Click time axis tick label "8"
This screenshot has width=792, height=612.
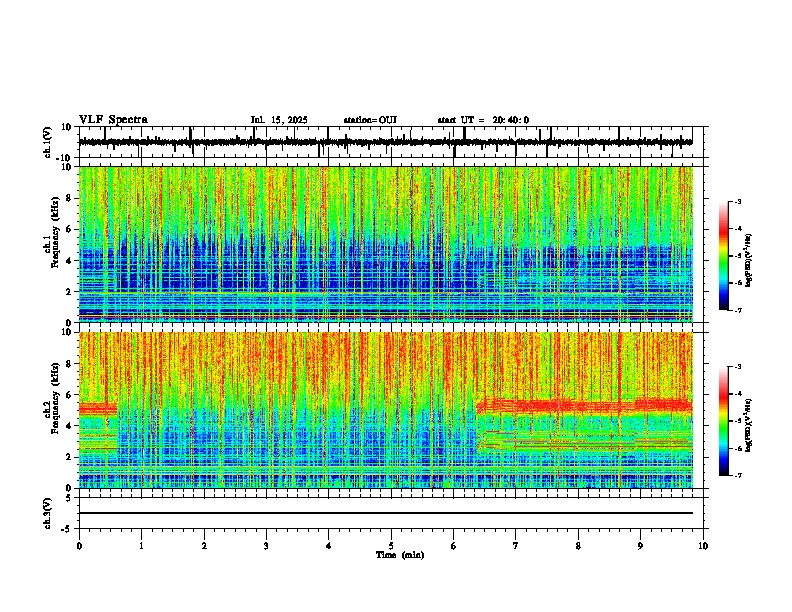(578, 546)
